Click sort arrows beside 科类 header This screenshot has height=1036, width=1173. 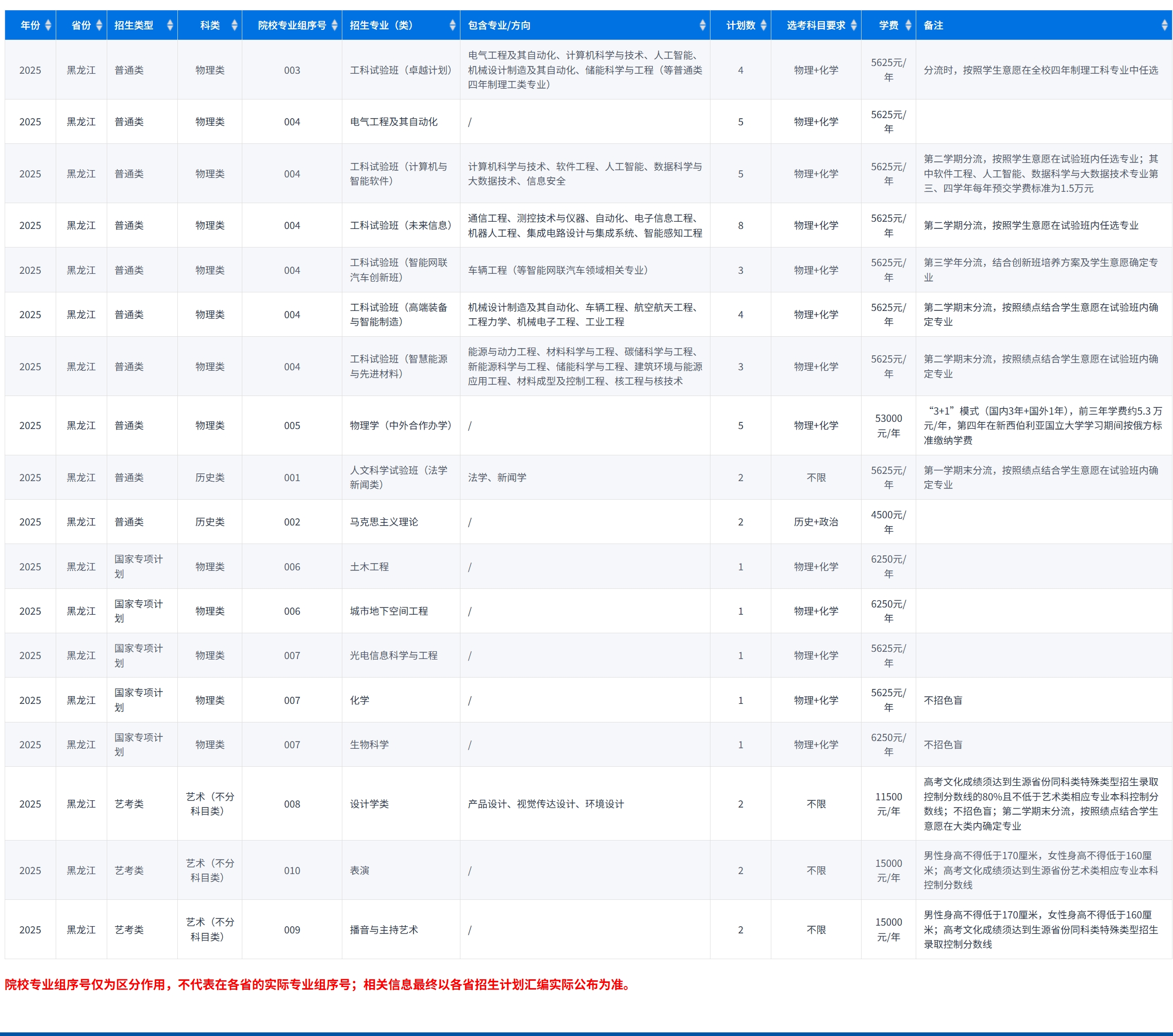pyautogui.click(x=234, y=25)
